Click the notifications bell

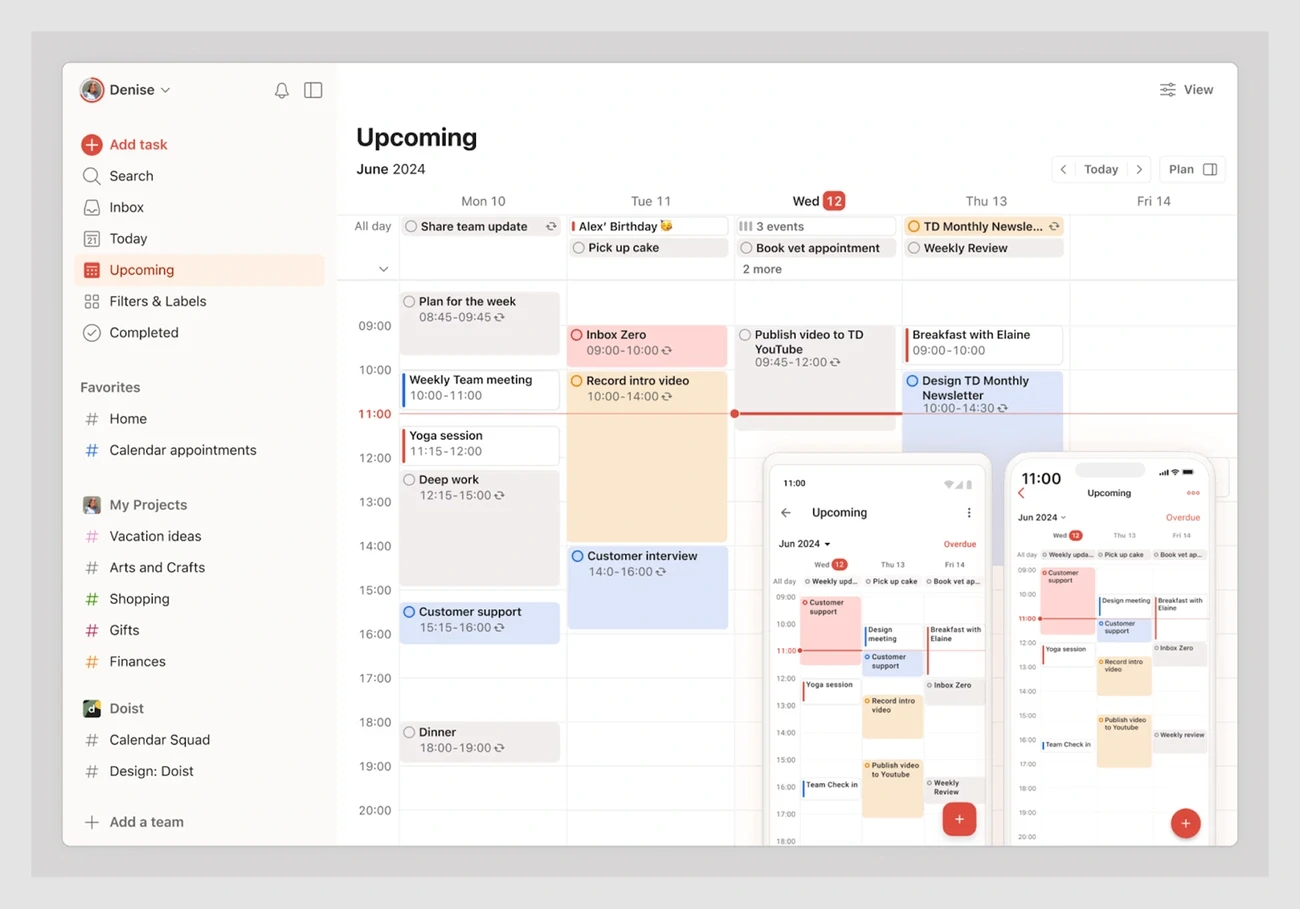coord(281,89)
